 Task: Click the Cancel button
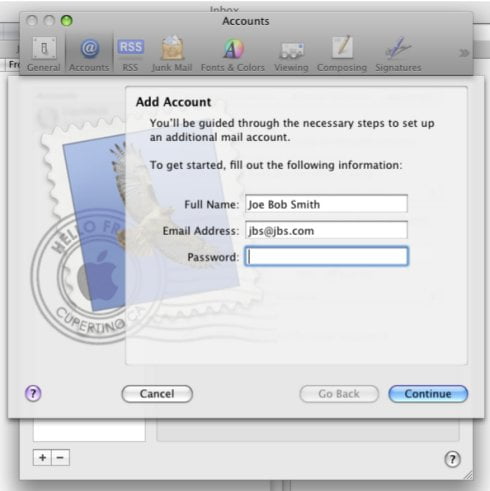pos(157,394)
